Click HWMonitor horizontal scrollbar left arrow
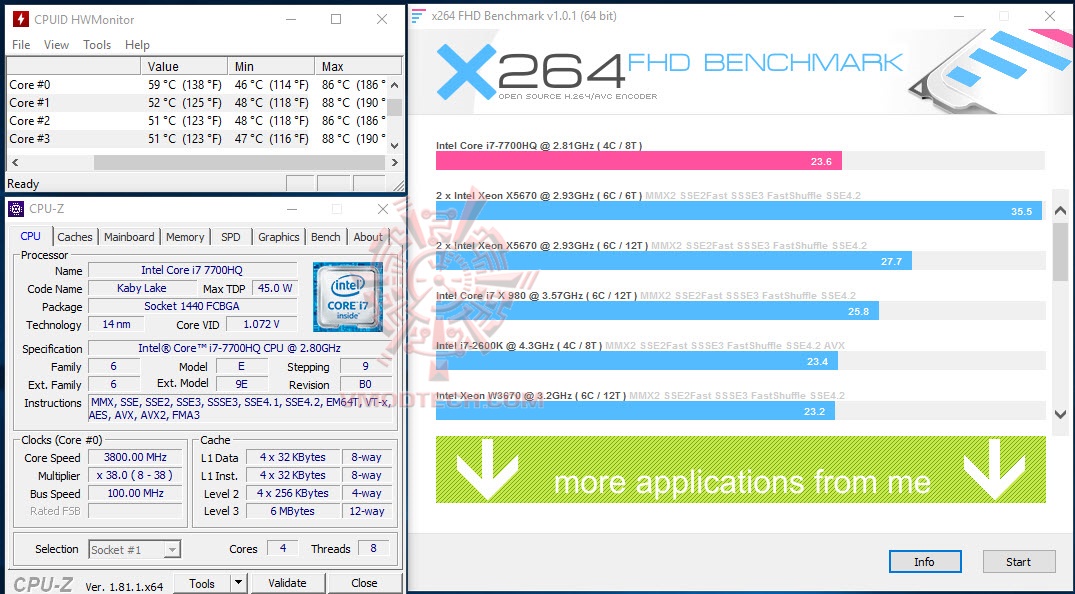Screen dimensions: 1075x594 pos(14,163)
